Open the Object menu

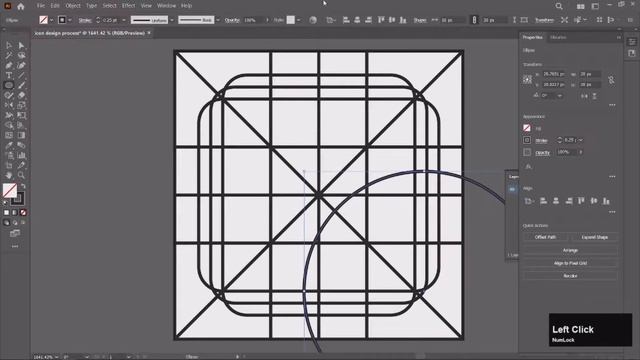(x=73, y=6)
